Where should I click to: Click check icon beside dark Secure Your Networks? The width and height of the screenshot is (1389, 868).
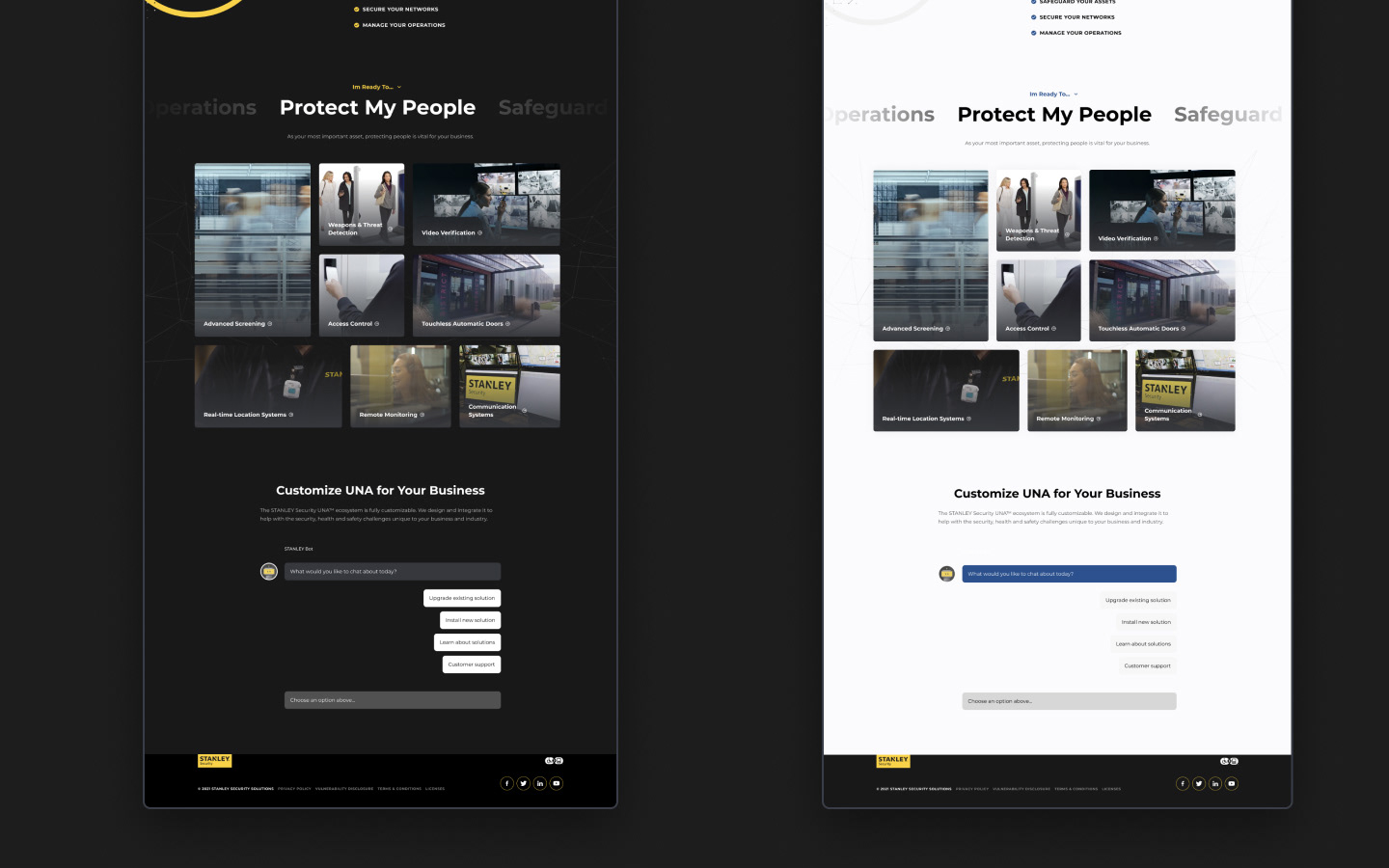pyautogui.click(x=357, y=10)
